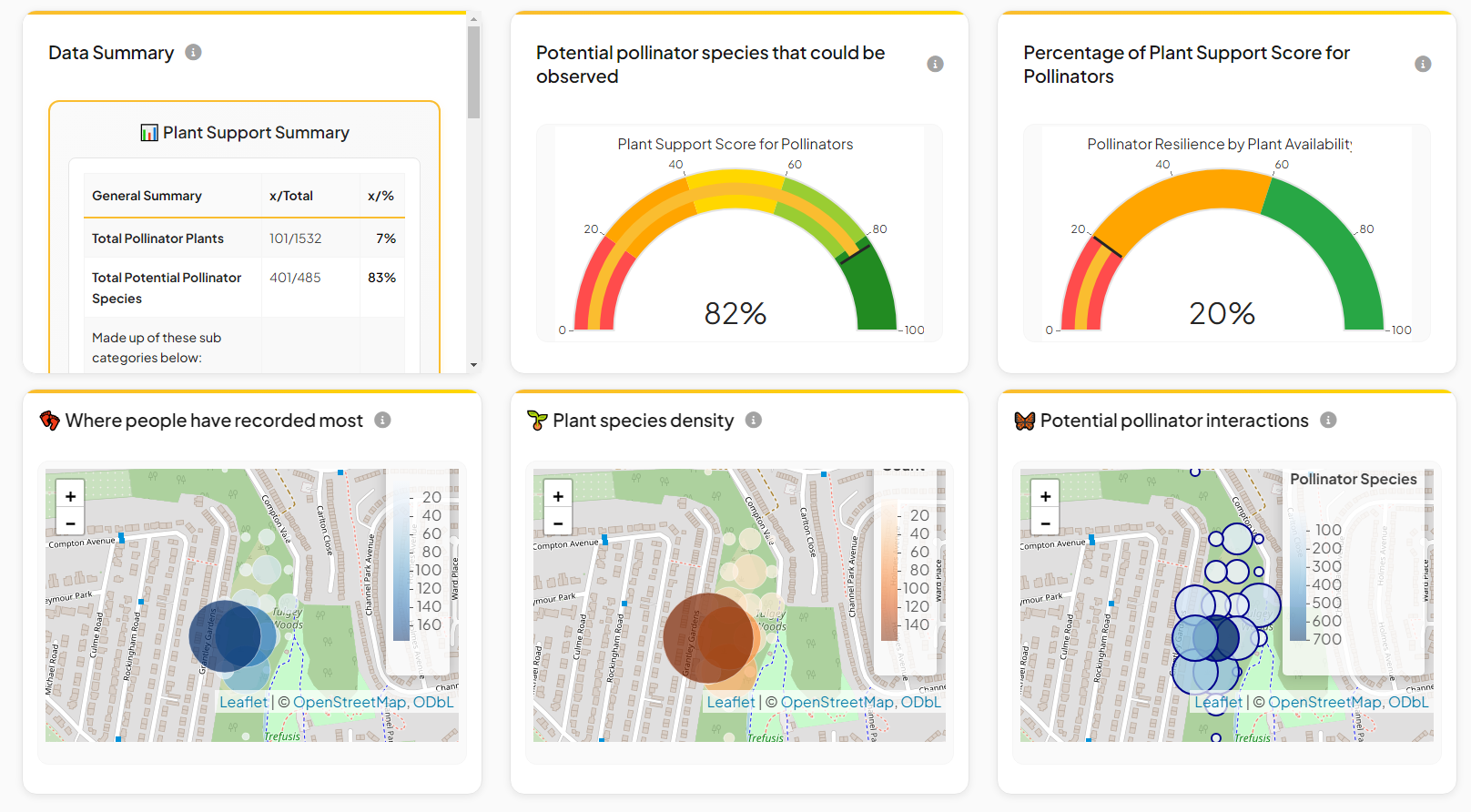Click info icon for Percentage of Plant Support Score
This screenshot has width=1471, height=812.
[1423, 64]
